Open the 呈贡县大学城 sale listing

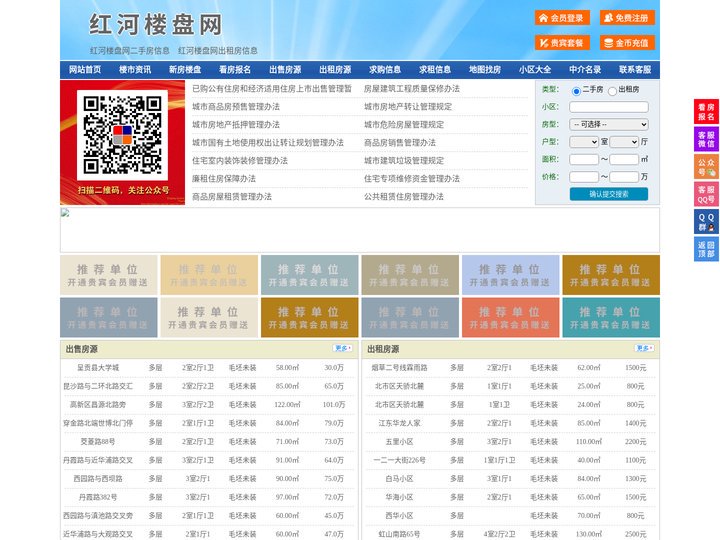pyautogui.click(x=98, y=368)
